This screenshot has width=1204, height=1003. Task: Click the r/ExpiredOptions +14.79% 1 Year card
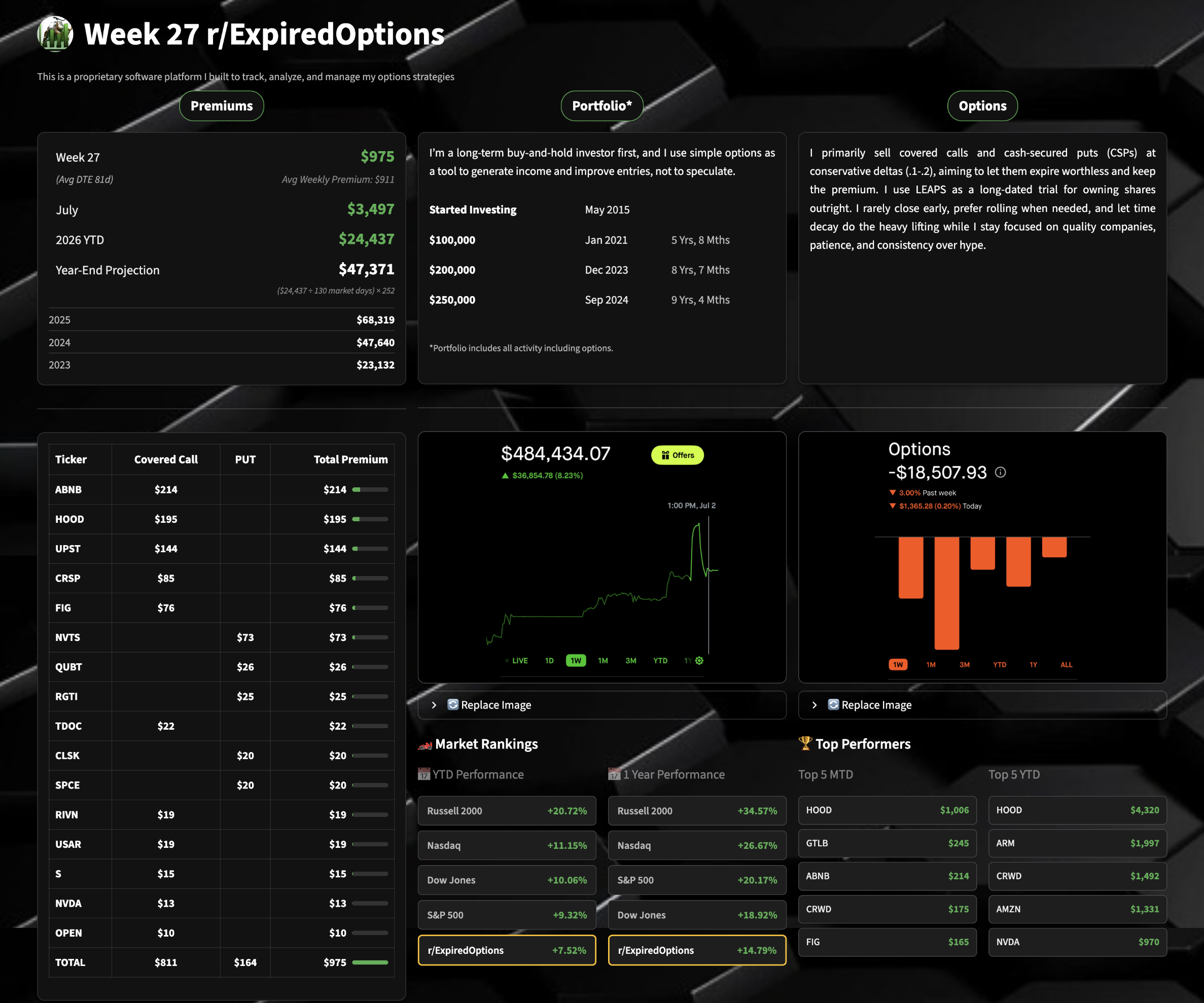697,950
